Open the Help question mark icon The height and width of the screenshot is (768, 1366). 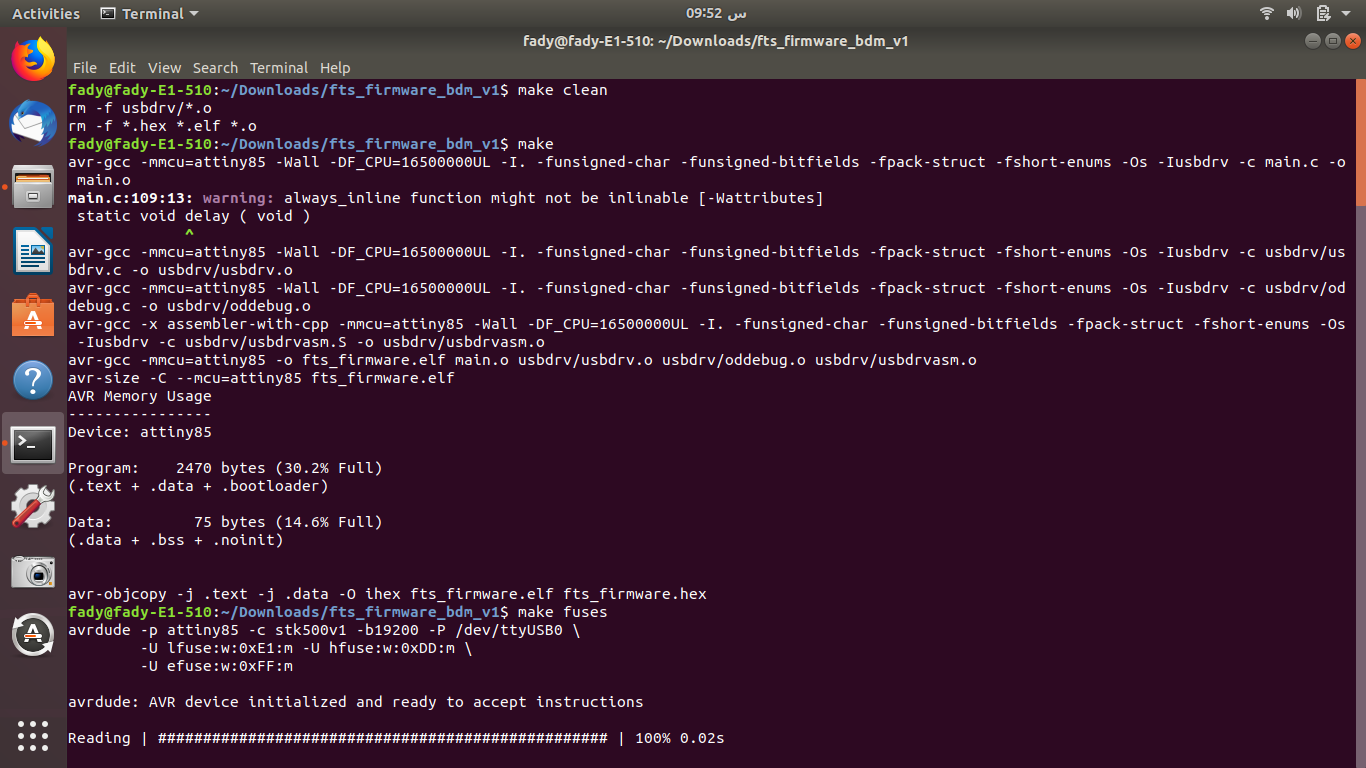pyautogui.click(x=33, y=379)
